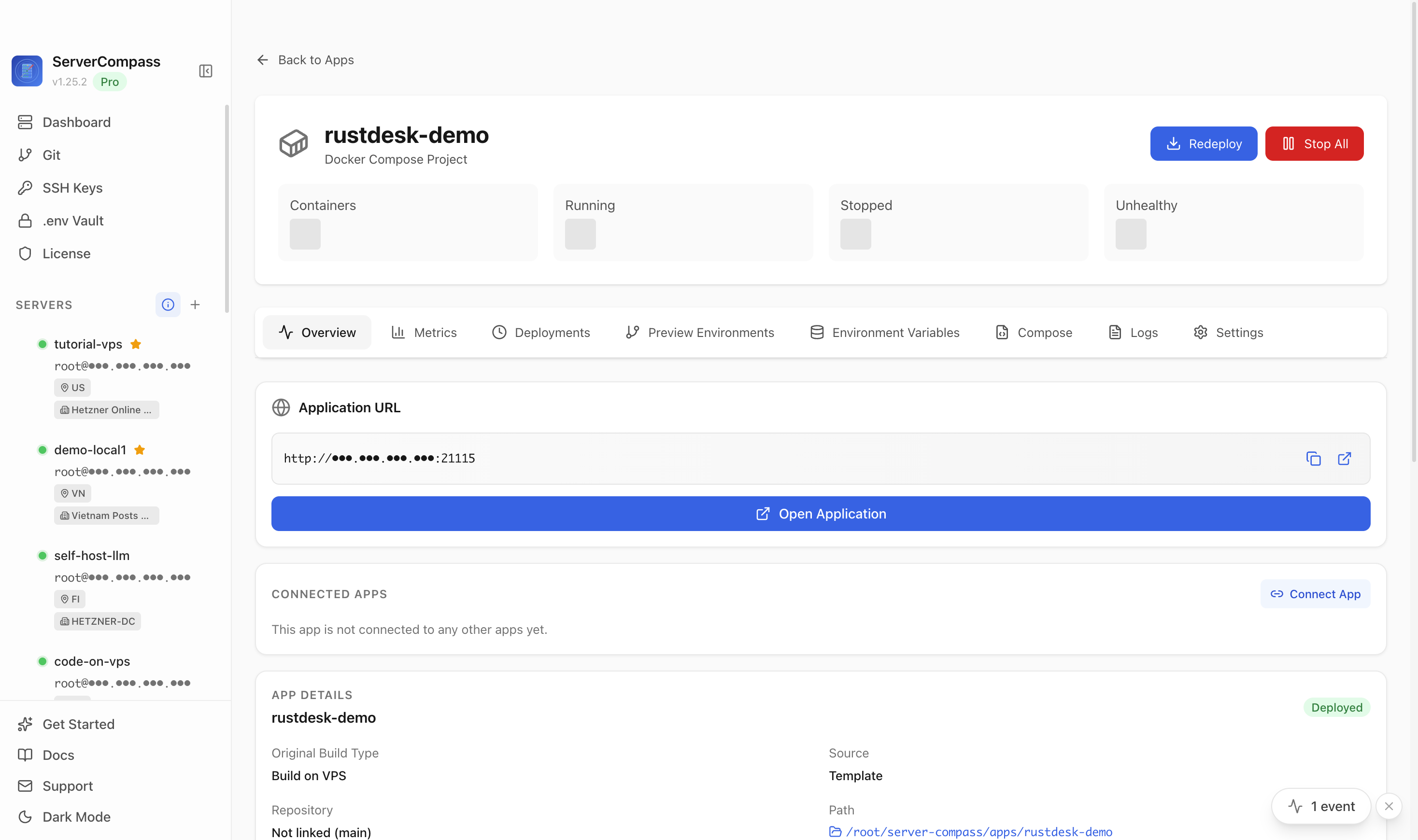Select the self-host-llm server
This screenshot has width=1418, height=840.
pos(92,556)
